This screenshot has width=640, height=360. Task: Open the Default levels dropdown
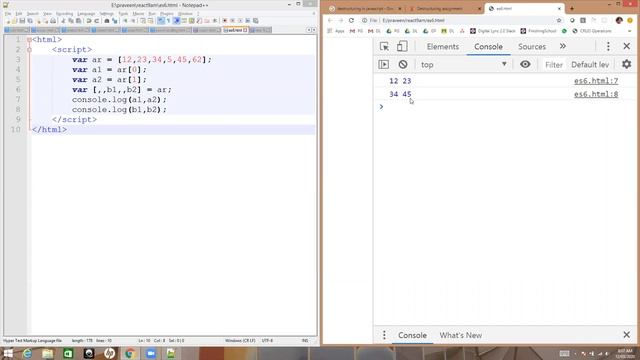pyautogui.click(x=590, y=65)
